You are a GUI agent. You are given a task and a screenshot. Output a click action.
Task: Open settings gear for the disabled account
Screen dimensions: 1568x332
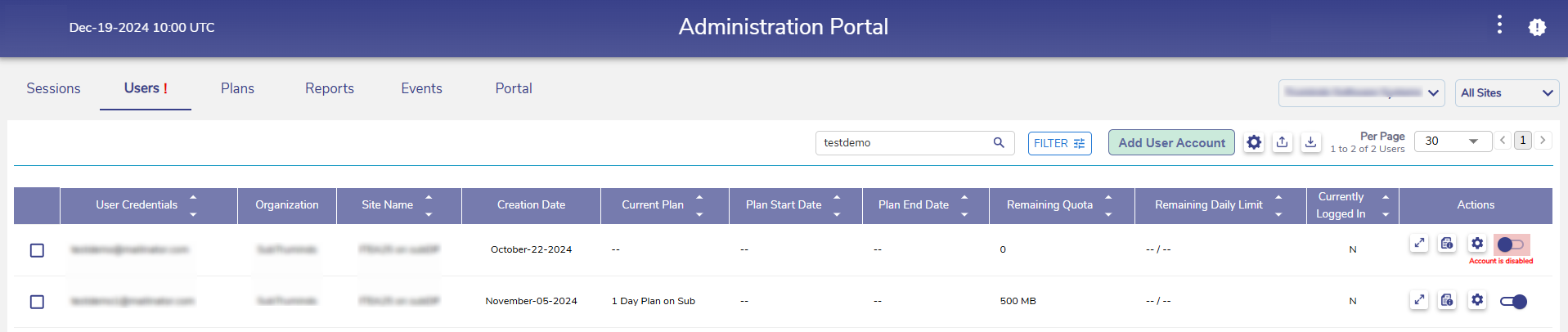(x=1476, y=244)
